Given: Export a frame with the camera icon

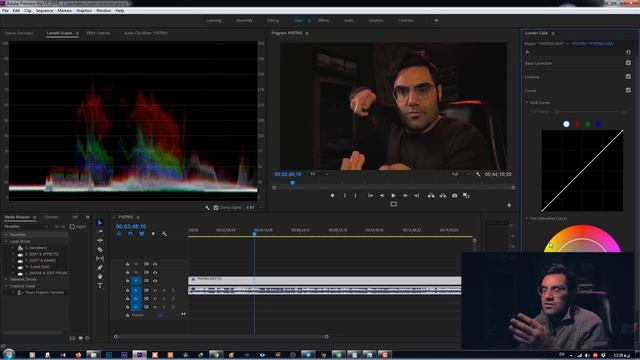Looking at the screenshot, I should pos(454,196).
